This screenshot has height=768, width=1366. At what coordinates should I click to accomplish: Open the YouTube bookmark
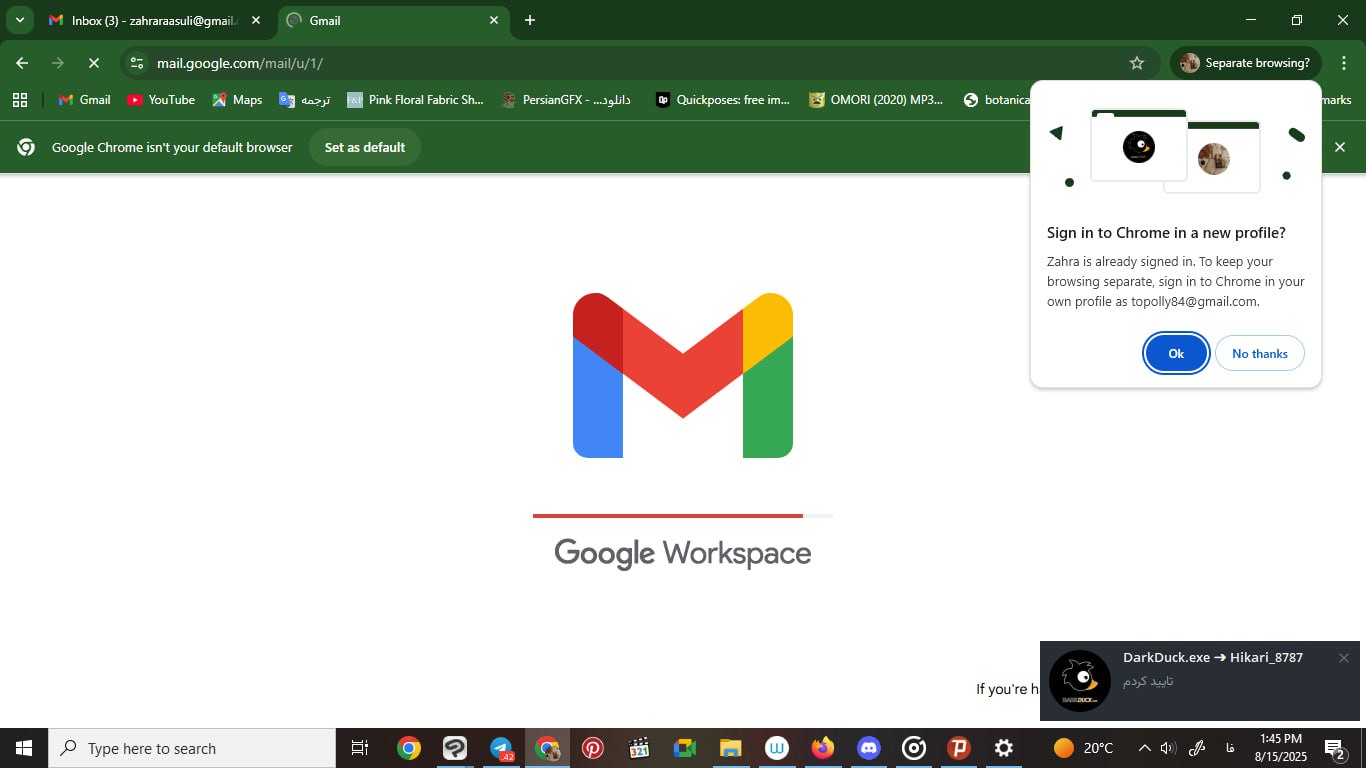pos(161,100)
